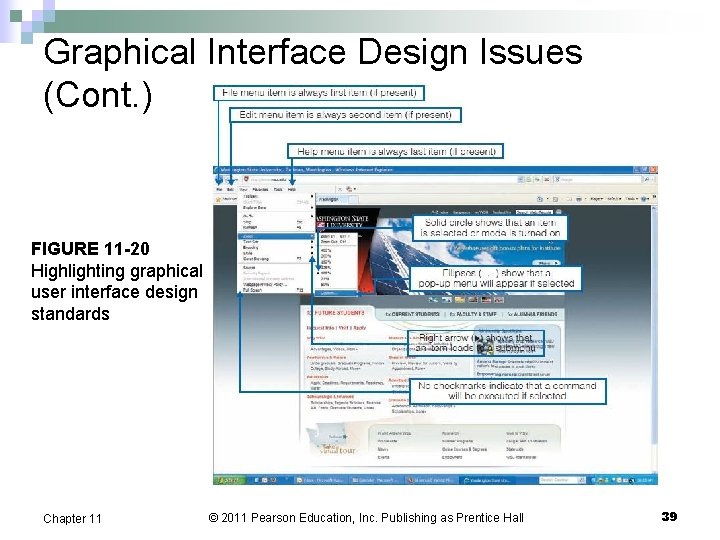Open the Current Students tab
The height and width of the screenshot is (540, 720).
pyautogui.click(x=412, y=314)
